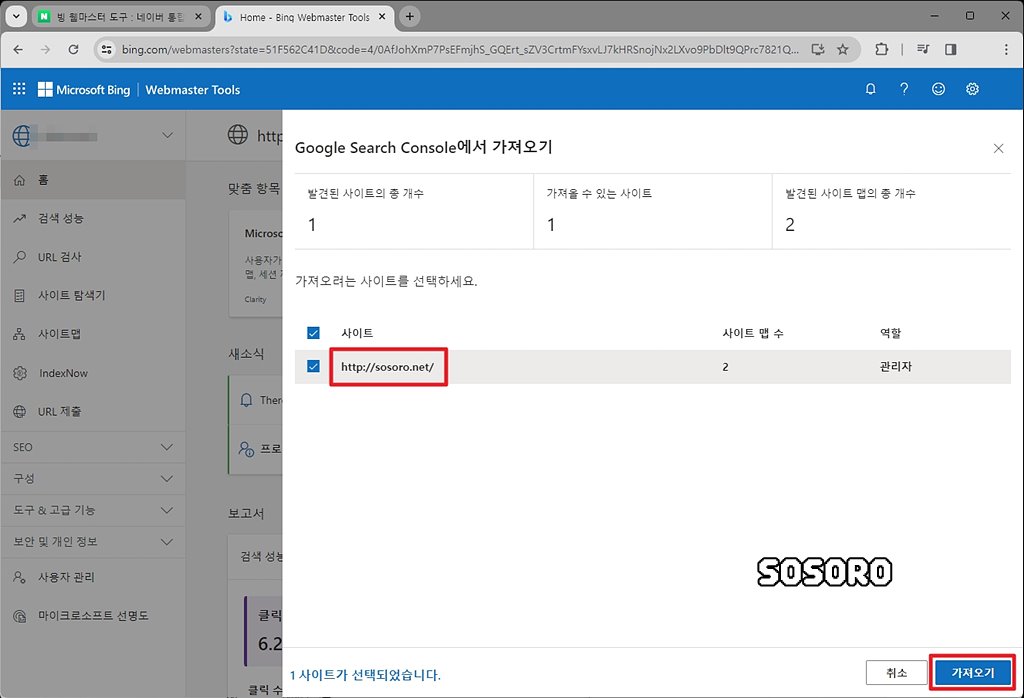Expand the 보안 및 개인 정보 section

[93, 542]
